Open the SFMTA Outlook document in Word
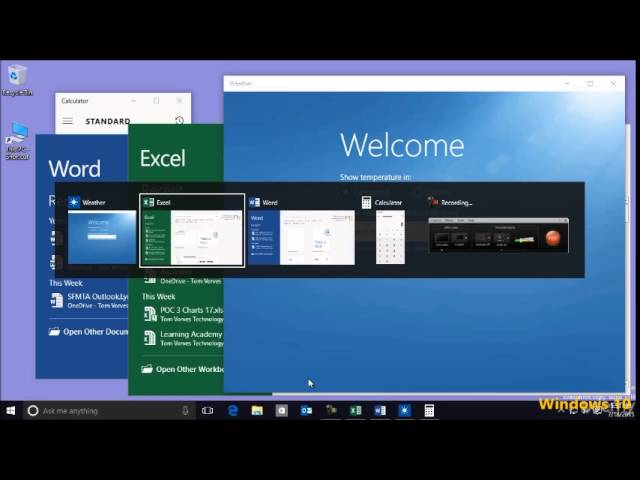This screenshot has width=640, height=480. (89, 300)
